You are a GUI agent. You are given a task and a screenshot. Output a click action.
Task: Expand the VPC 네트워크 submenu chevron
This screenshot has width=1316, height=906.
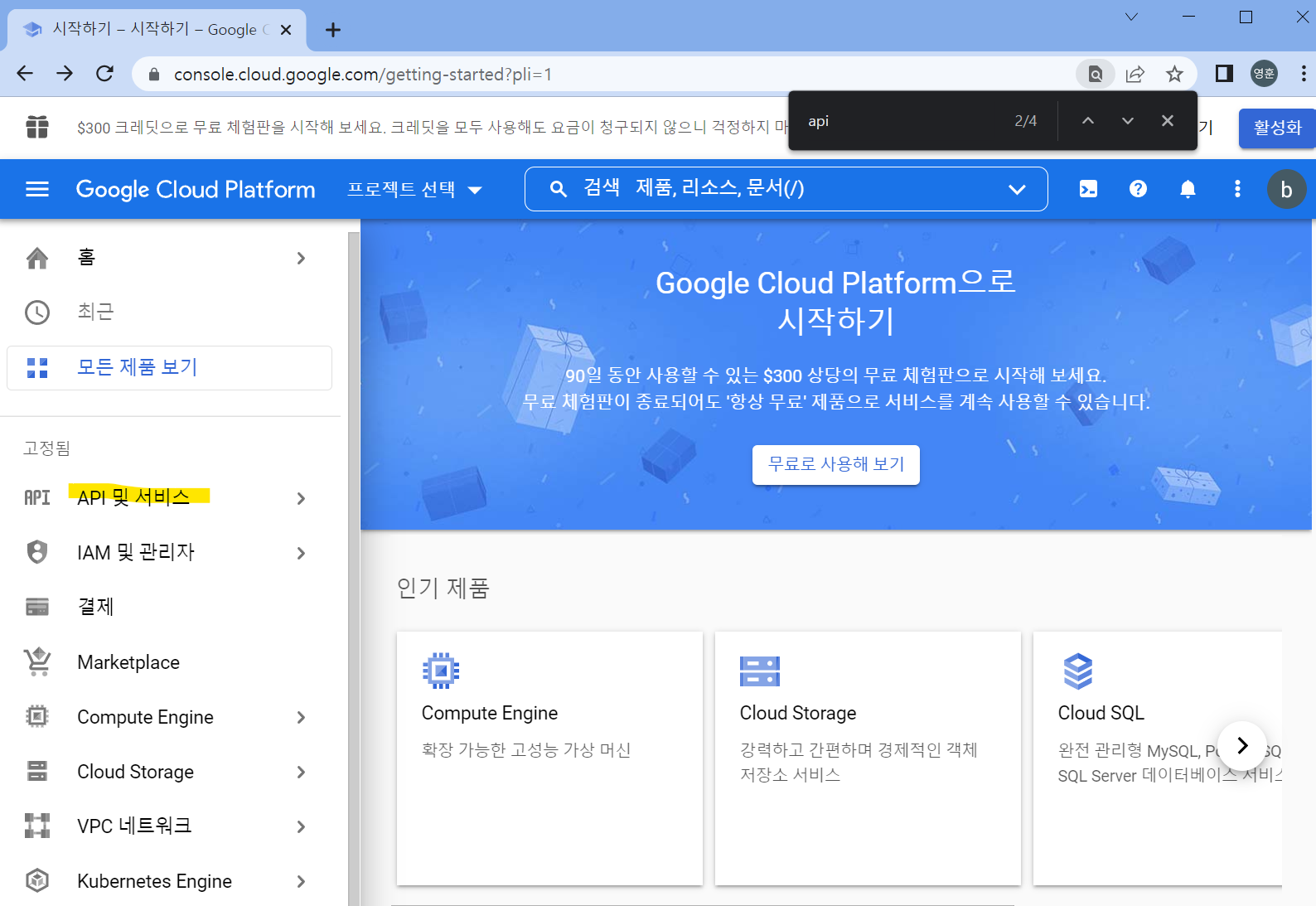[301, 826]
